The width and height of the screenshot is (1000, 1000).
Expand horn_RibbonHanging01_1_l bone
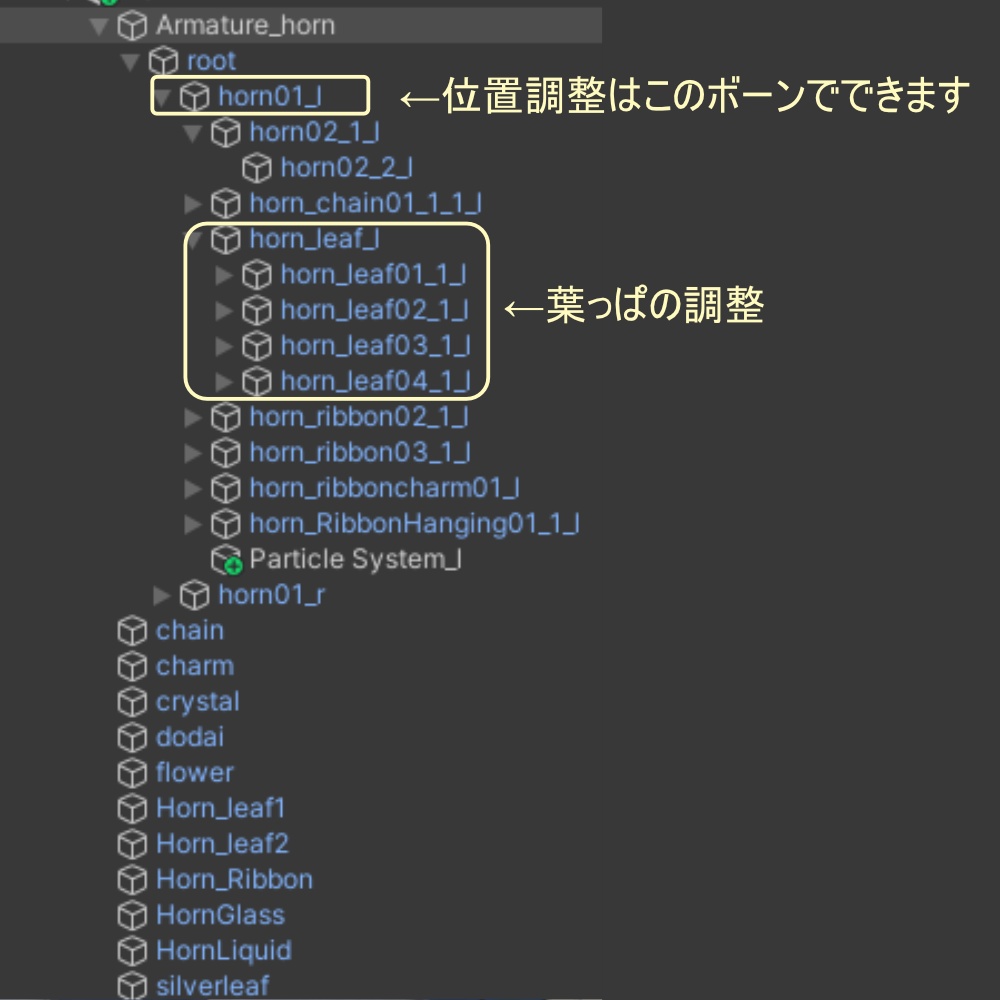point(194,524)
